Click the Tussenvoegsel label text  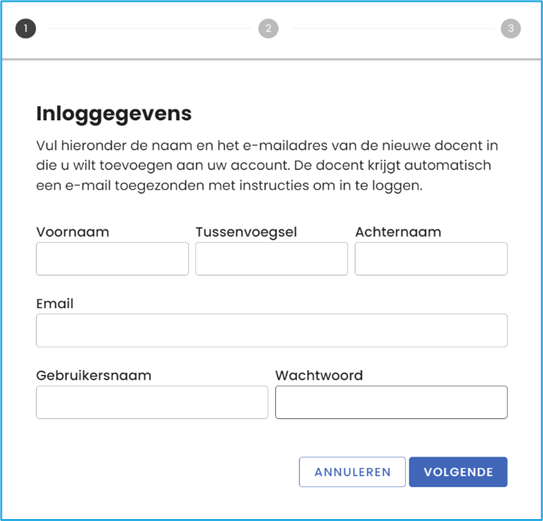[x=246, y=232]
